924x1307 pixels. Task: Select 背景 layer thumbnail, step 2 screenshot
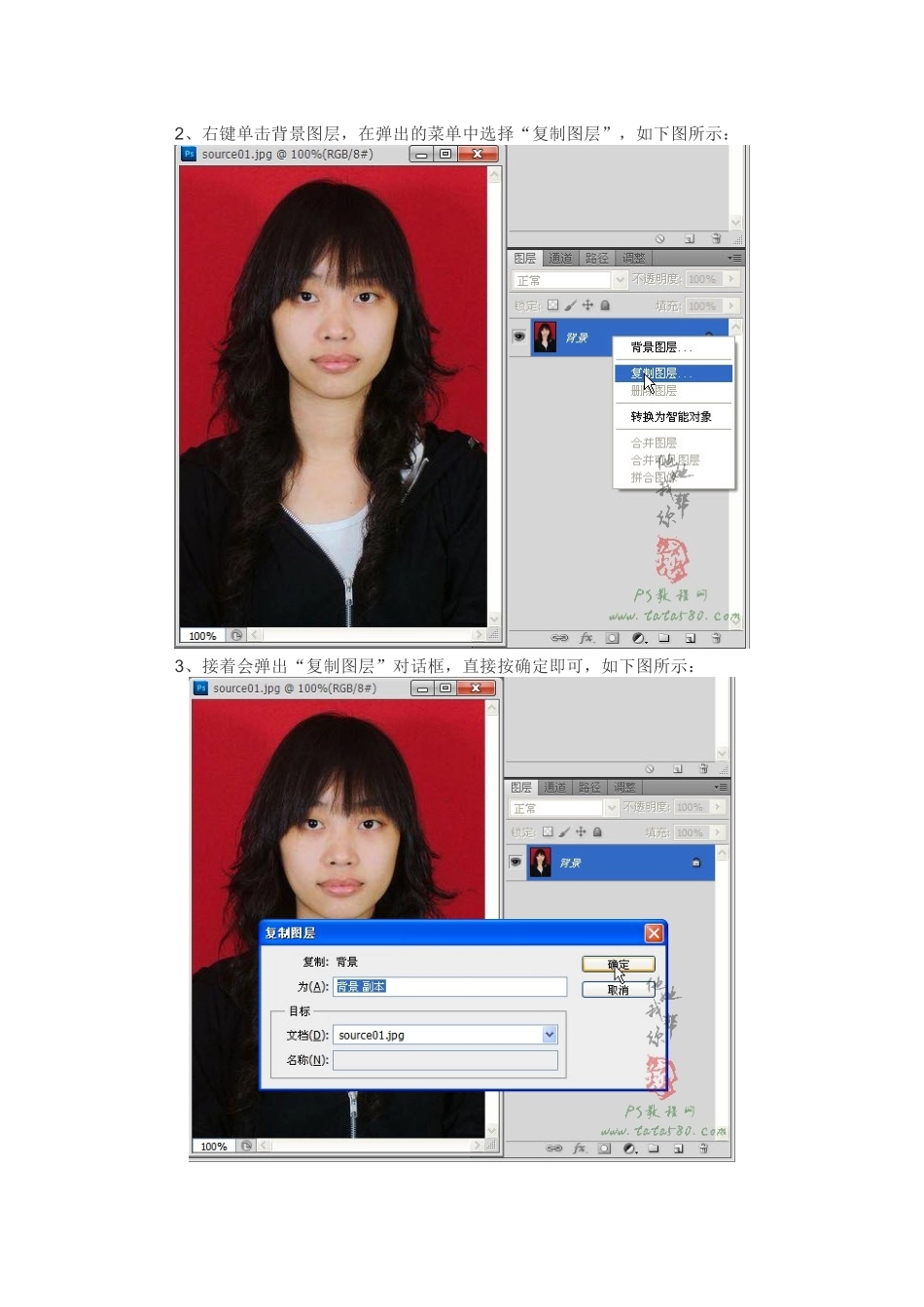[546, 337]
